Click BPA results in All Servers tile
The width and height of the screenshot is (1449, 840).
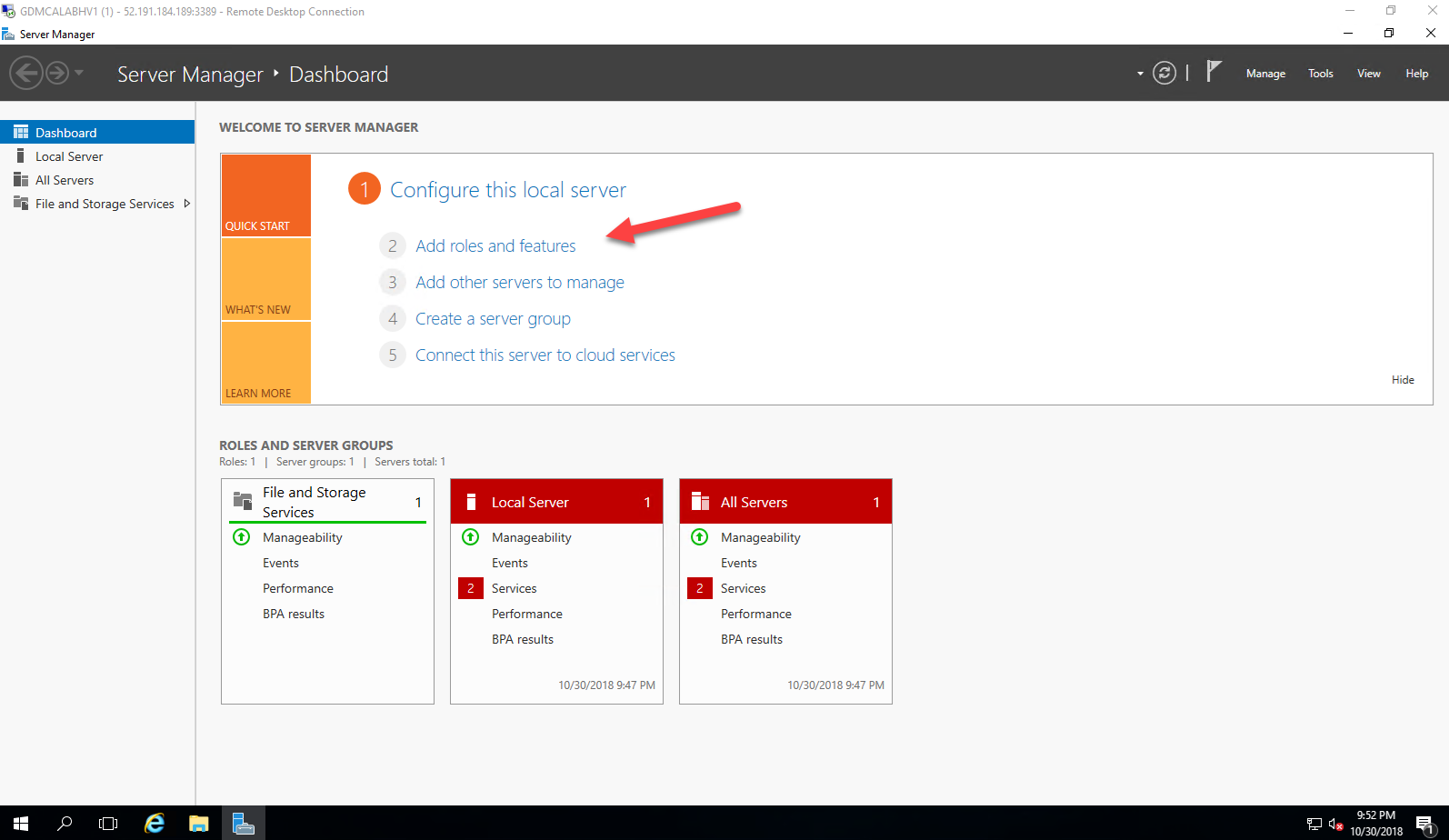(x=752, y=639)
